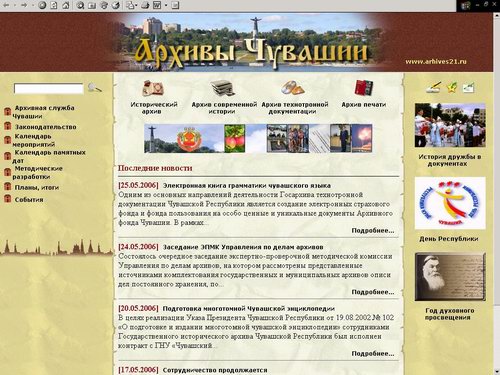Open Исторический архив book icon
Image resolution: width=500 pixels, height=375 pixels.
click(x=152, y=88)
